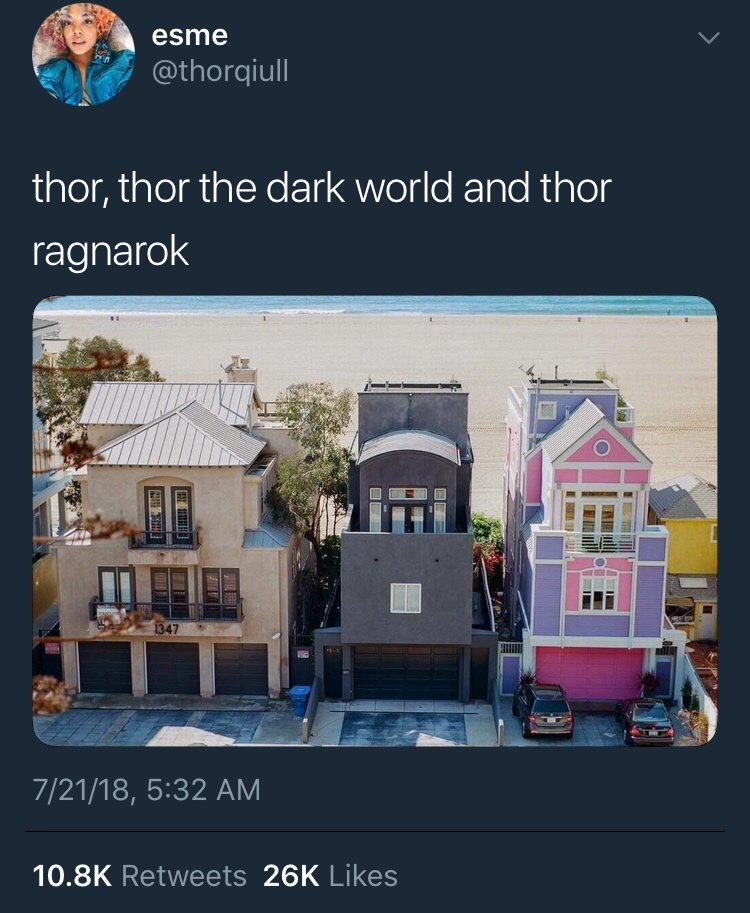The width and height of the screenshot is (750, 913).
Task: View the 26K likes count
Action: coord(291,876)
